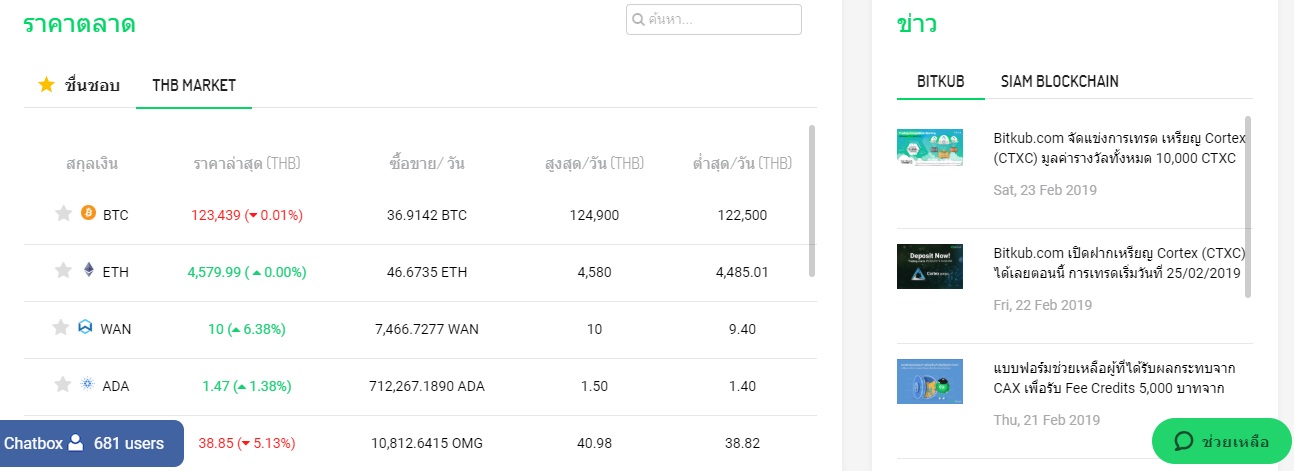Open the Chatbox with 681 users
Viewport: 1294px width, 471px height.
(91, 443)
